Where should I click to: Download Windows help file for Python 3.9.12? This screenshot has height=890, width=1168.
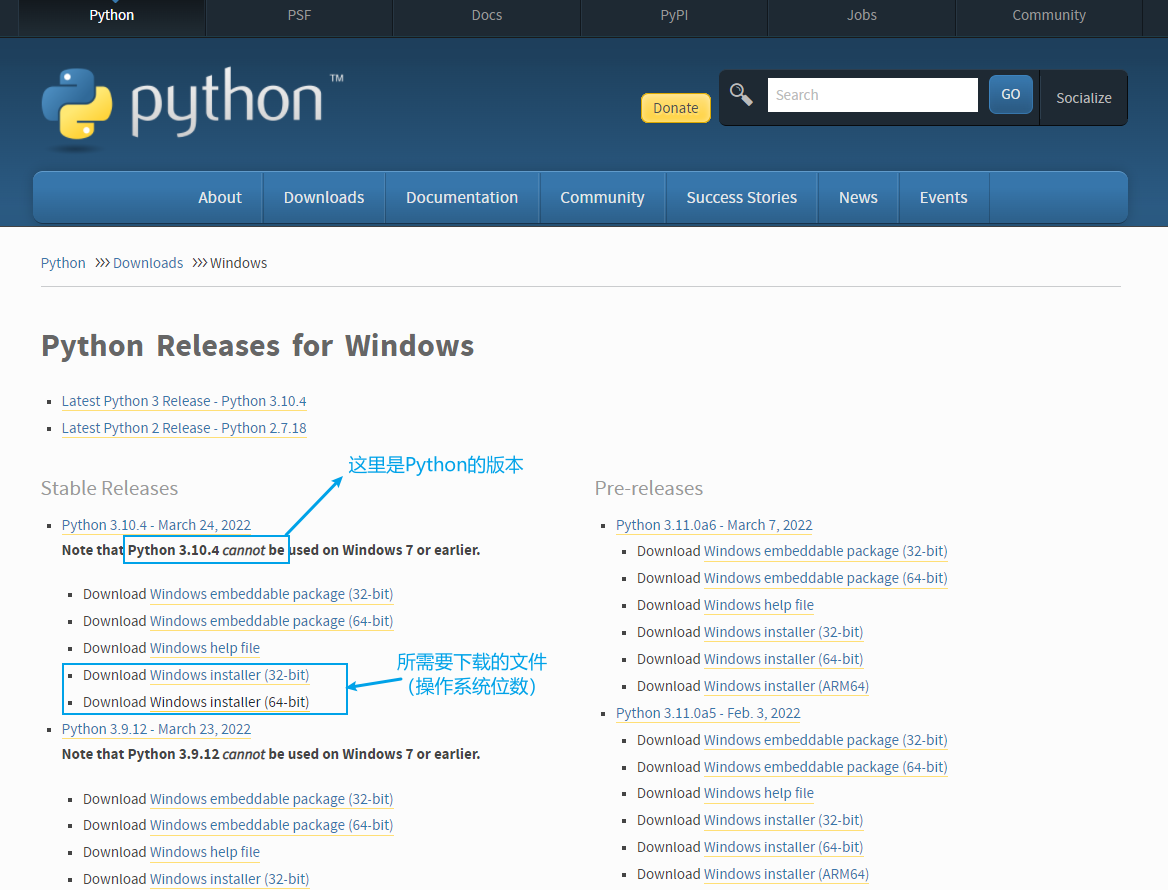[205, 852]
